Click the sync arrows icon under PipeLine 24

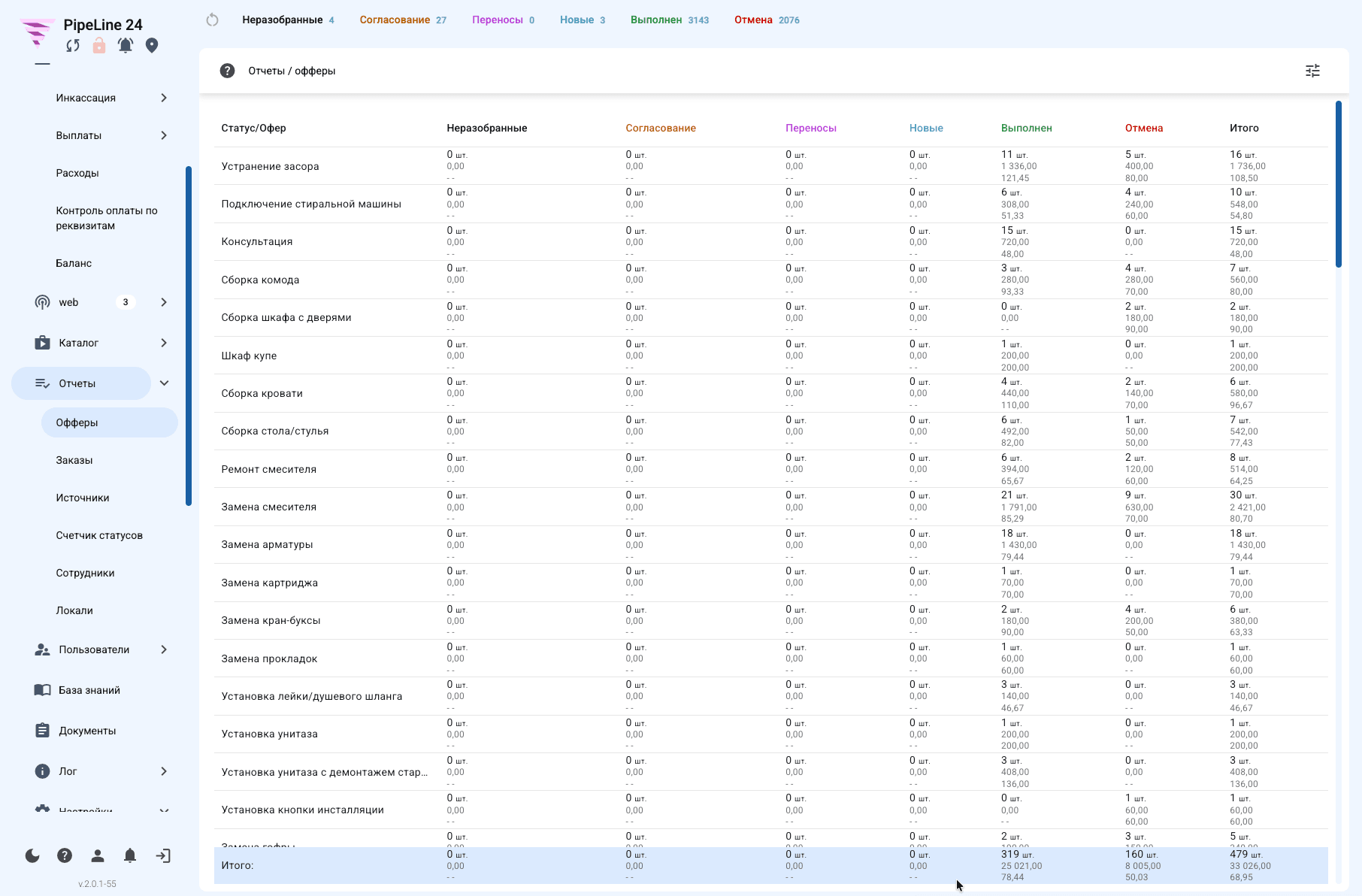pos(73,46)
